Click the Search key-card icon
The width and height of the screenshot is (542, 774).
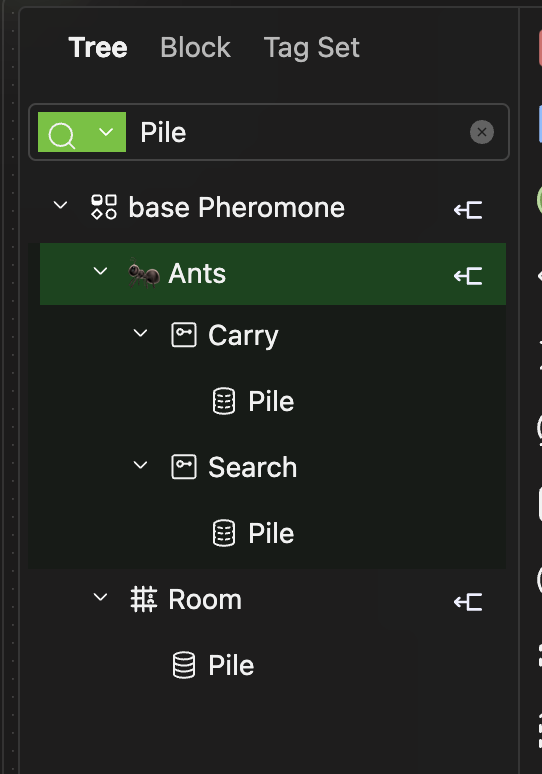pyautogui.click(x=184, y=467)
